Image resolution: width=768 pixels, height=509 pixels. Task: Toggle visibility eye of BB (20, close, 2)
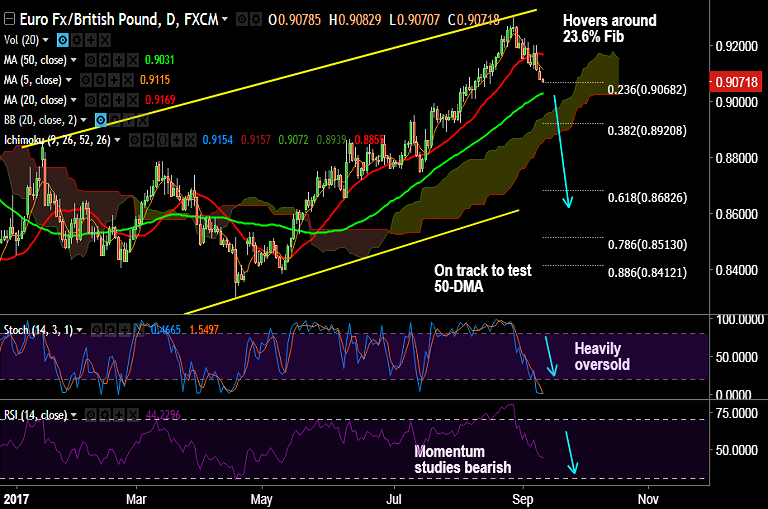[100, 121]
